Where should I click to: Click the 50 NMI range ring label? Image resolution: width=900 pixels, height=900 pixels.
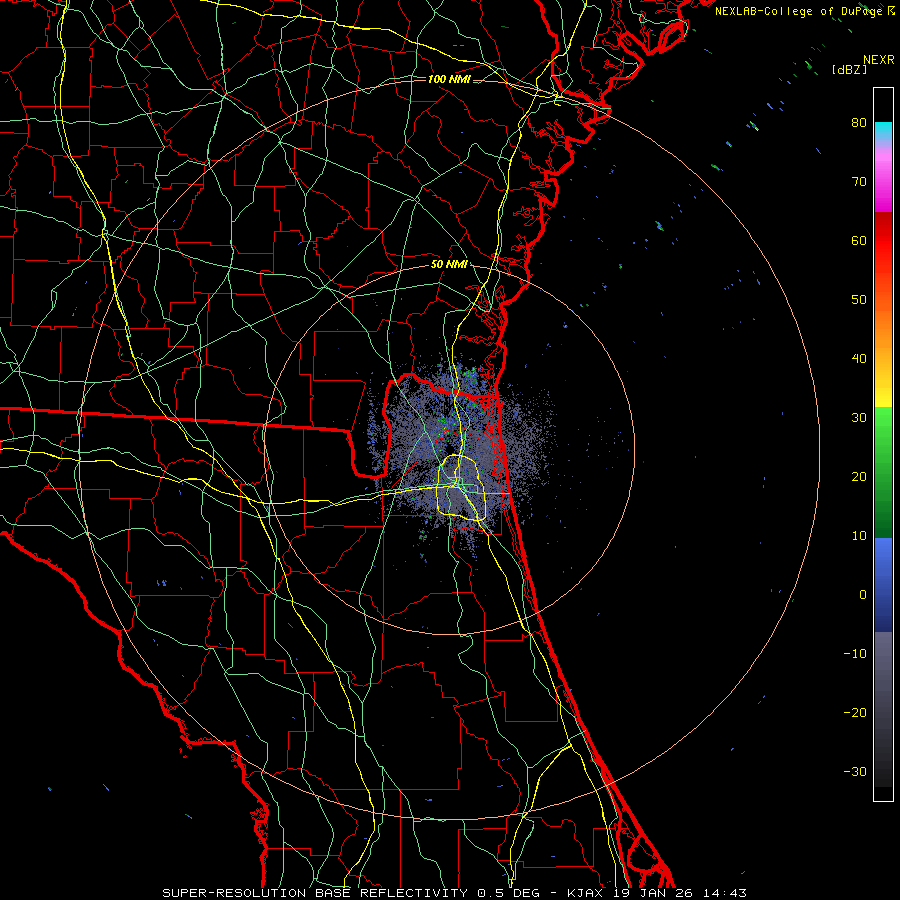(449, 265)
